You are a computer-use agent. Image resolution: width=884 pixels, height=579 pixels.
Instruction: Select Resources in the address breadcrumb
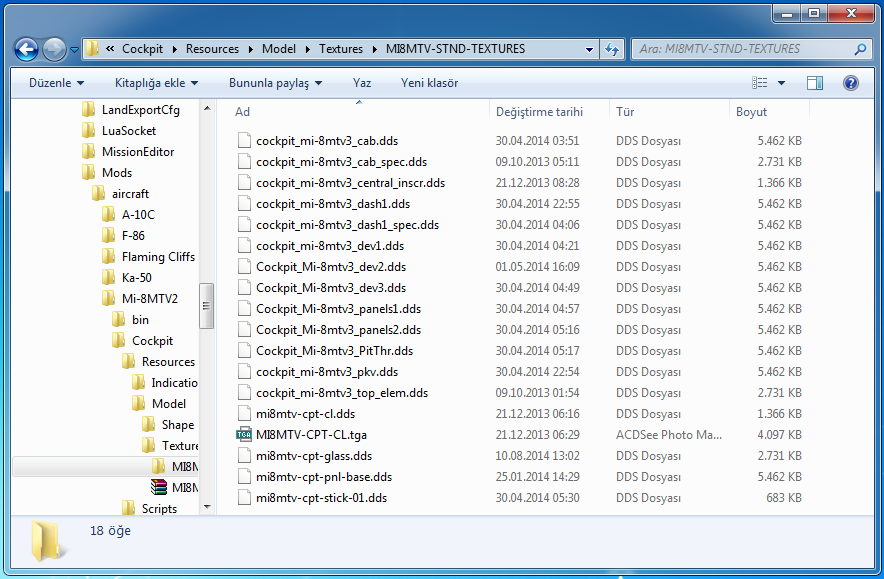pos(213,49)
